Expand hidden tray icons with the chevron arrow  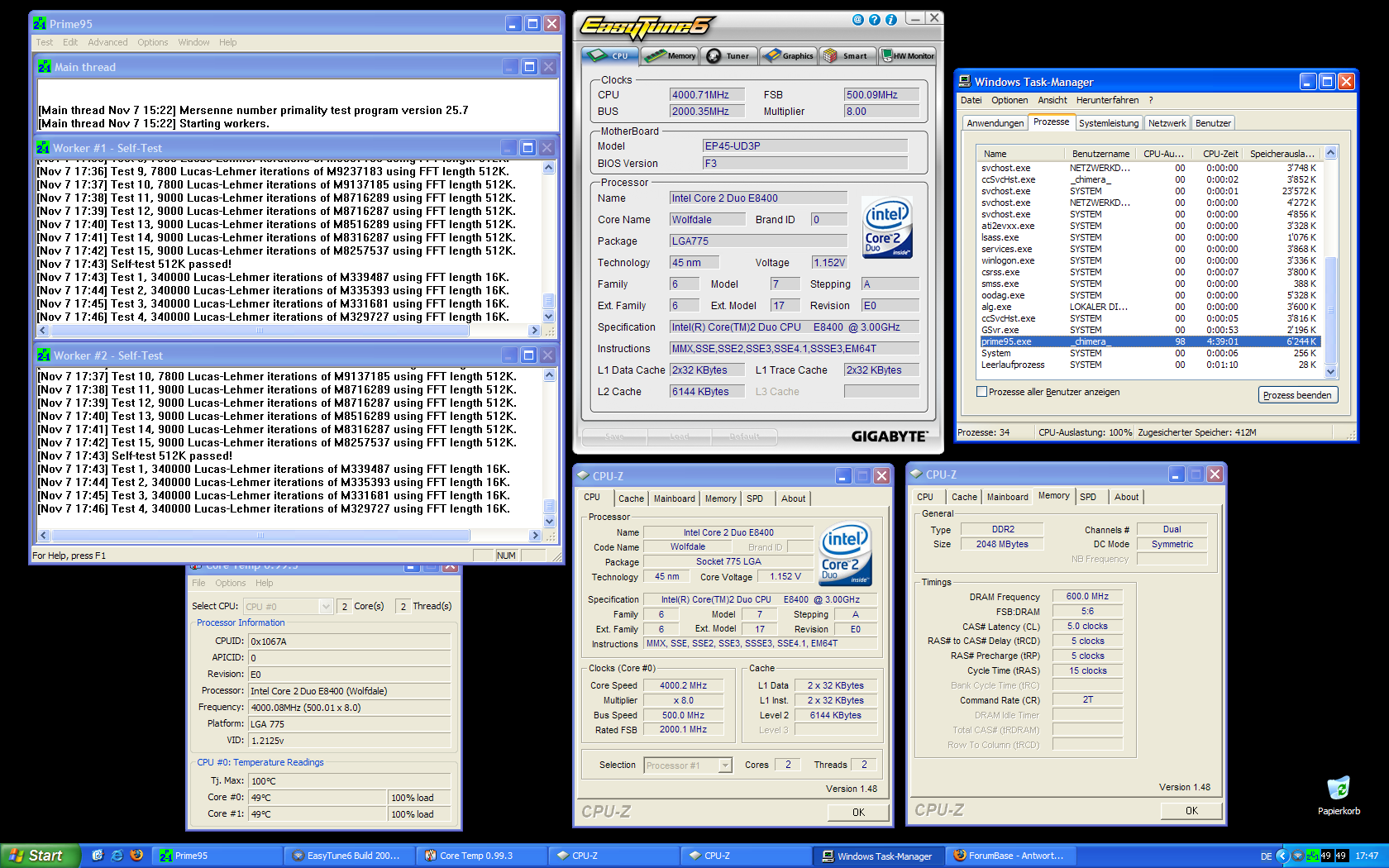pos(1283,856)
